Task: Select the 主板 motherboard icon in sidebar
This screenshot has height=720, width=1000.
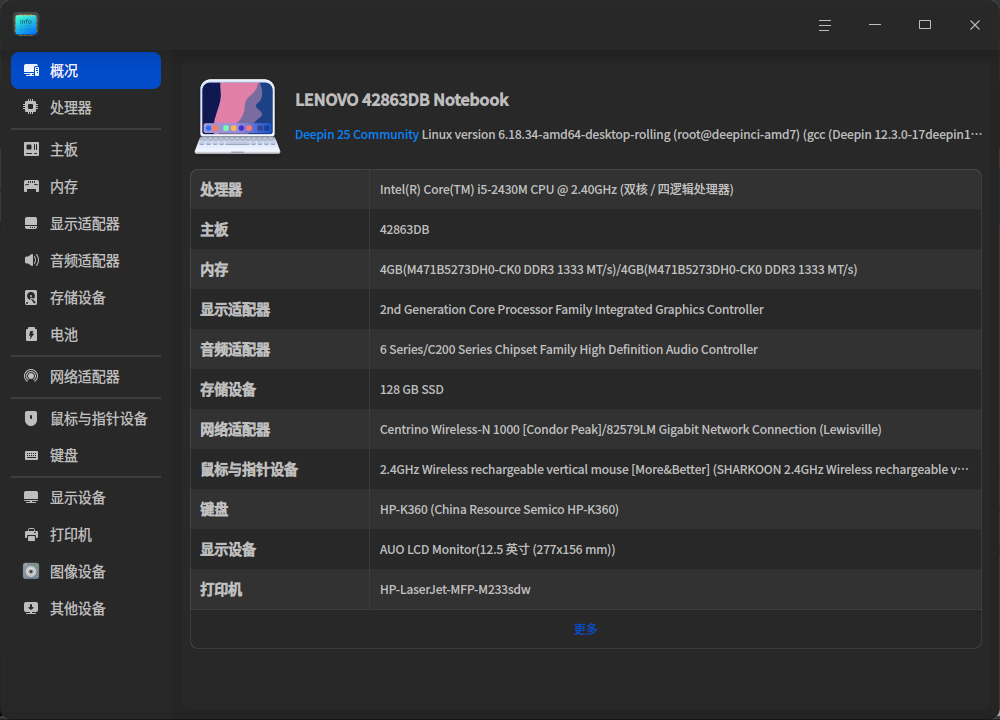Action: (x=31, y=149)
